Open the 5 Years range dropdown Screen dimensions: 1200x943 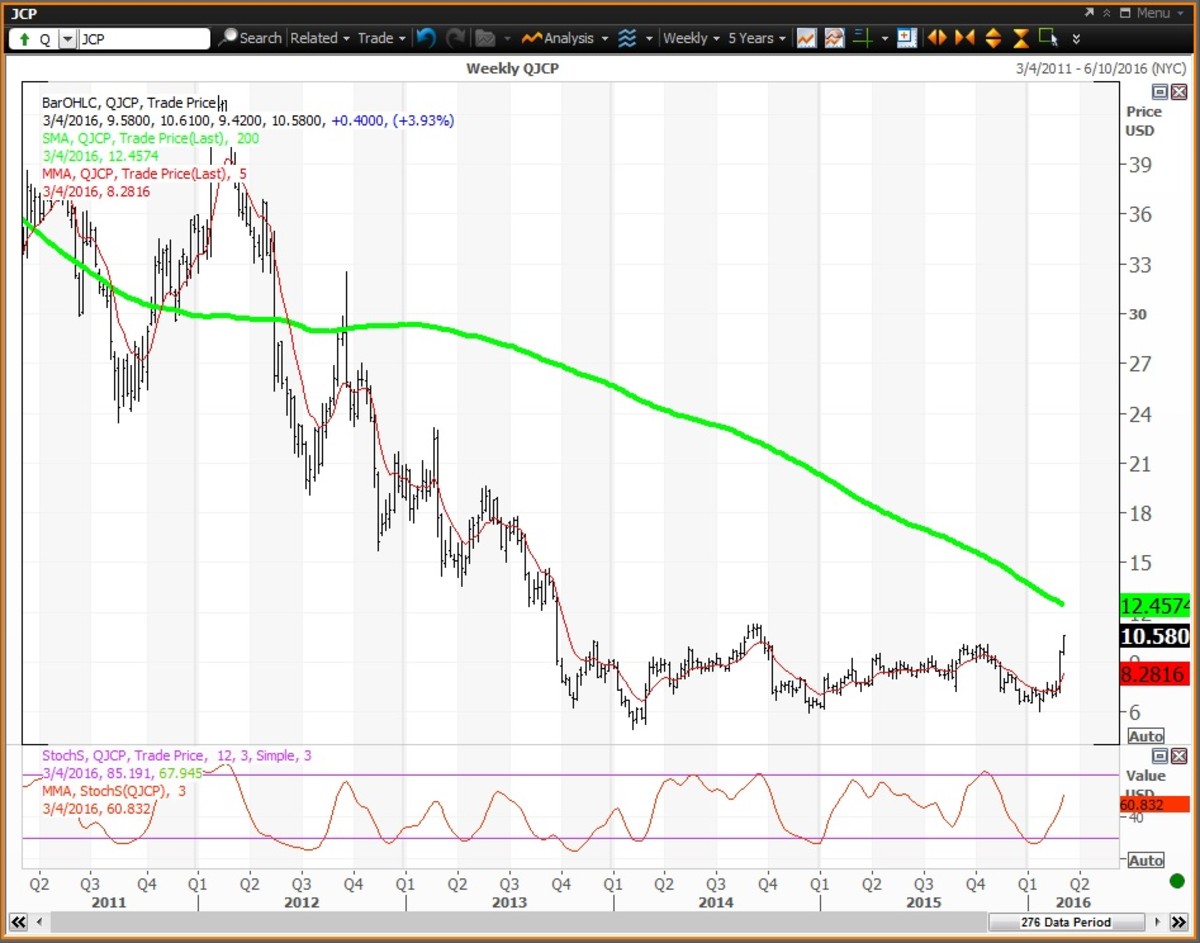[757, 38]
